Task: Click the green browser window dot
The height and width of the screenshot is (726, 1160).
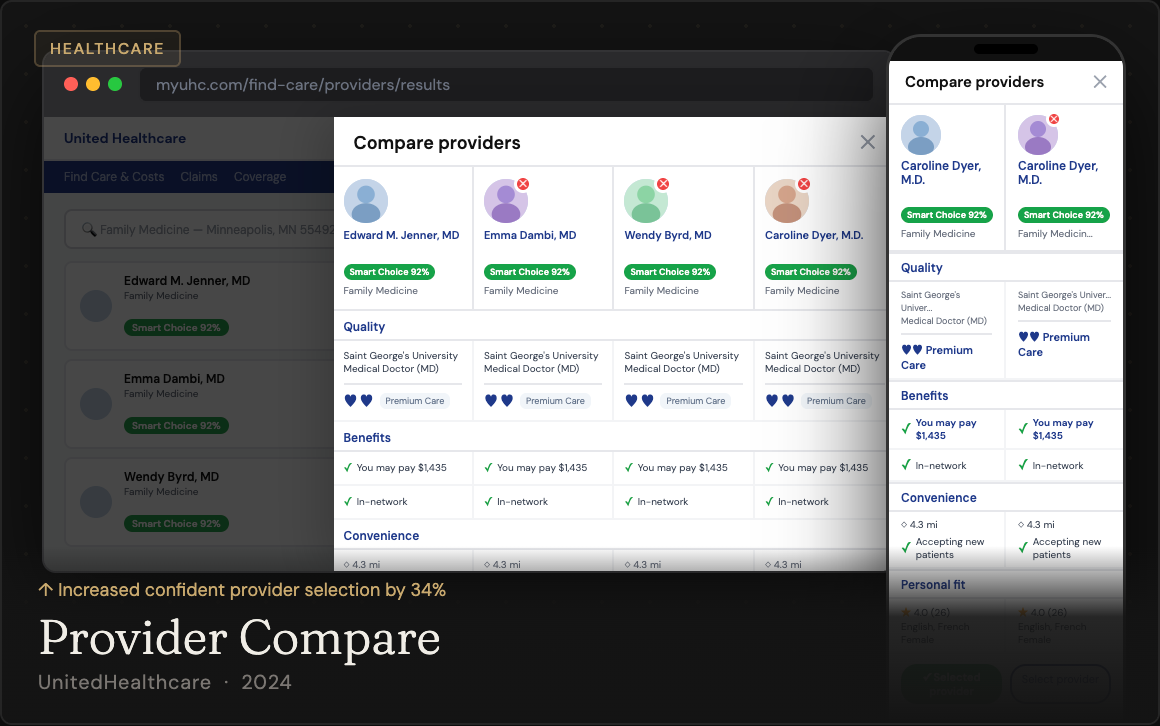Action: [x=115, y=84]
